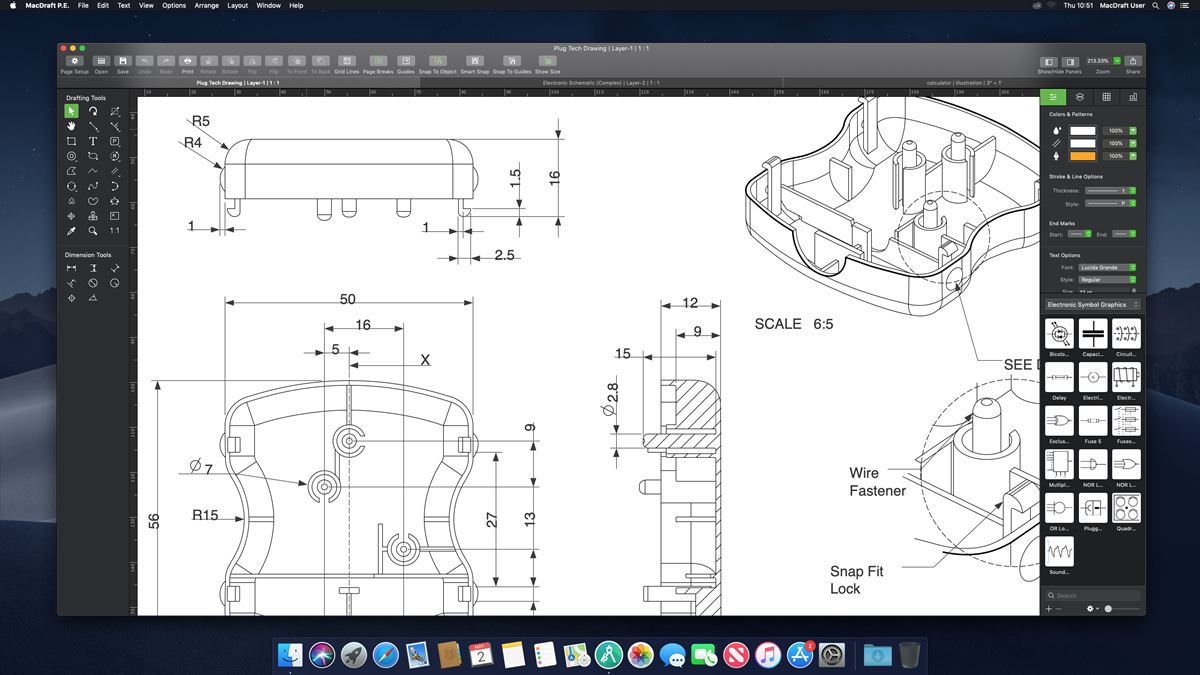Select the Fuse 5 symbol thumbnail
This screenshot has height=675, width=1200.
tap(1093, 420)
